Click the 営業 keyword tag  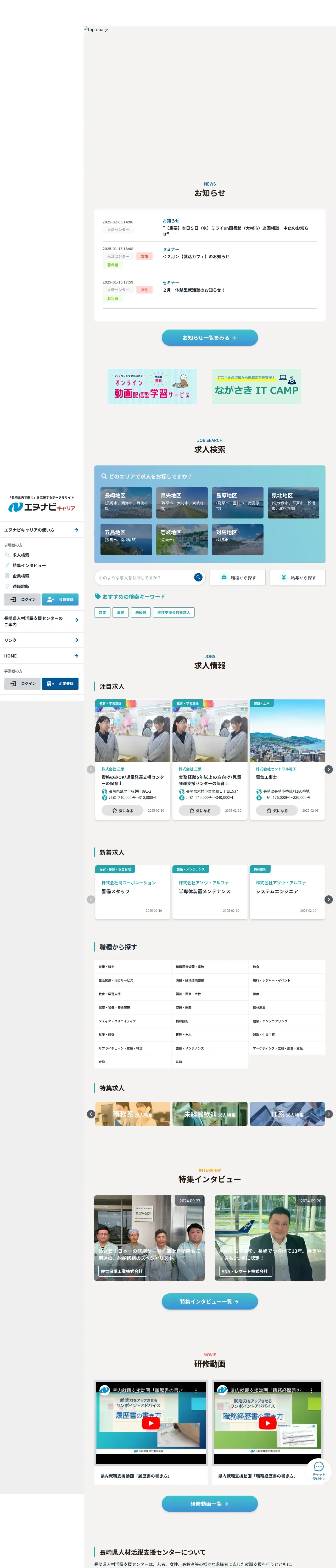point(102,612)
